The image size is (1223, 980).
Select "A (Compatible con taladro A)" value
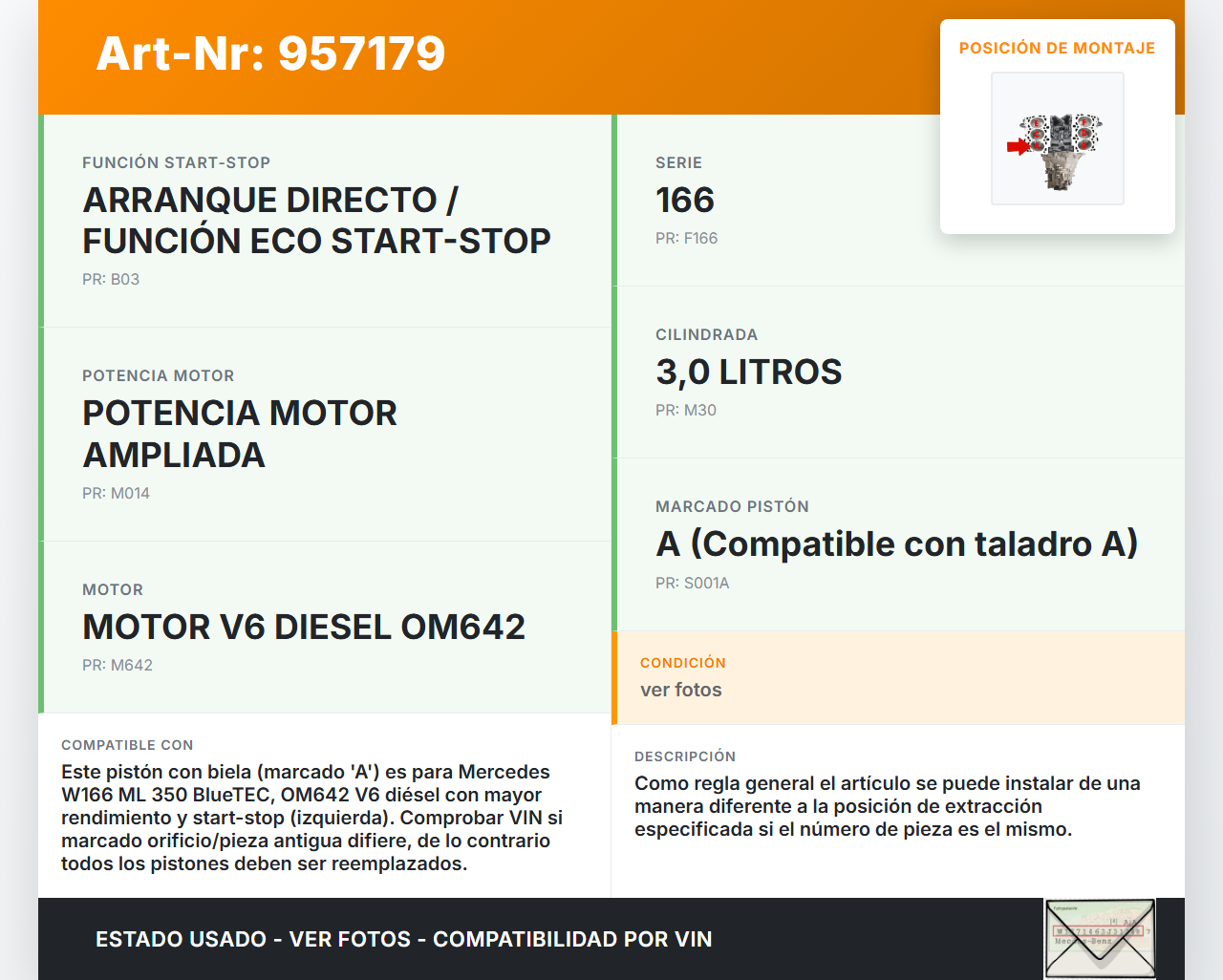(x=897, y=543)
